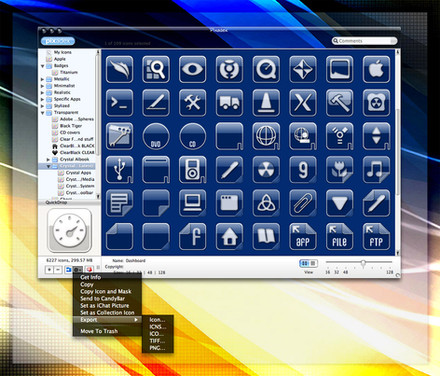Select the QuickTime Q icon
Image resolution: width=440 pixels, height=376 pixels.
click(266, 69)
